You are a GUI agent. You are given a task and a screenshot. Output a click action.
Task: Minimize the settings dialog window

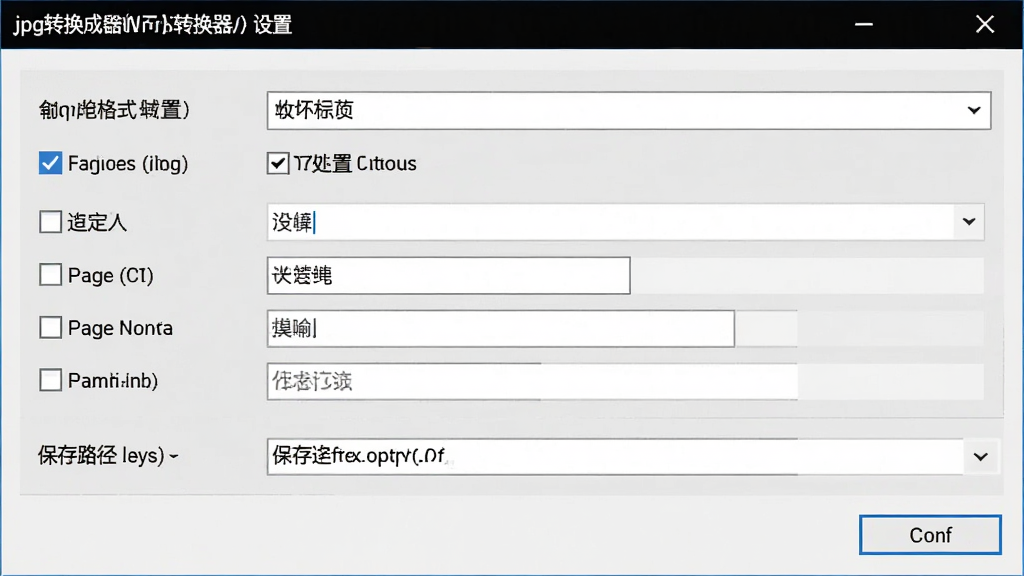864,24
